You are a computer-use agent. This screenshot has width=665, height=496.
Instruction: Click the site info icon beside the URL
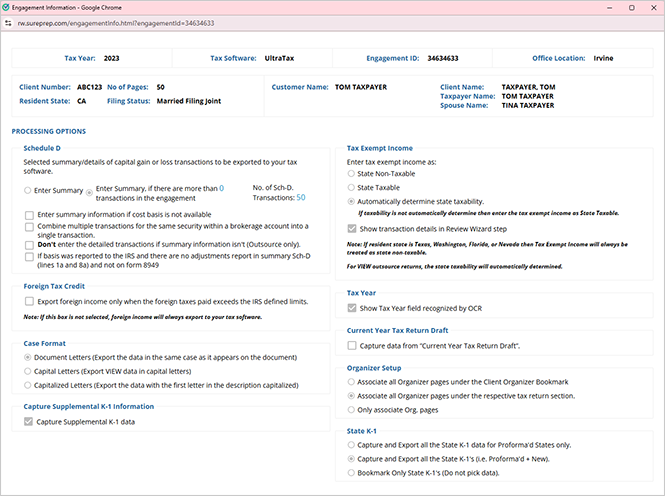(8, 23)
